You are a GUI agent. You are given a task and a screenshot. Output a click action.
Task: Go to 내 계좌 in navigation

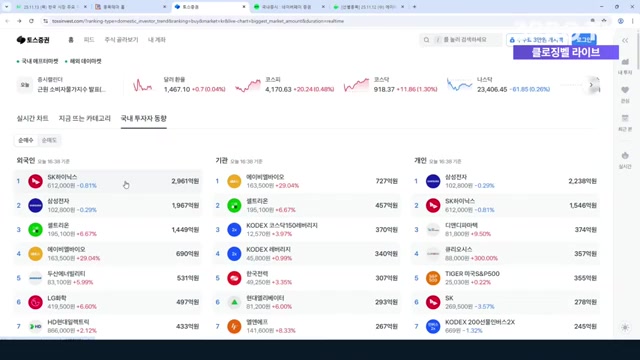click(x=157, y=40)
